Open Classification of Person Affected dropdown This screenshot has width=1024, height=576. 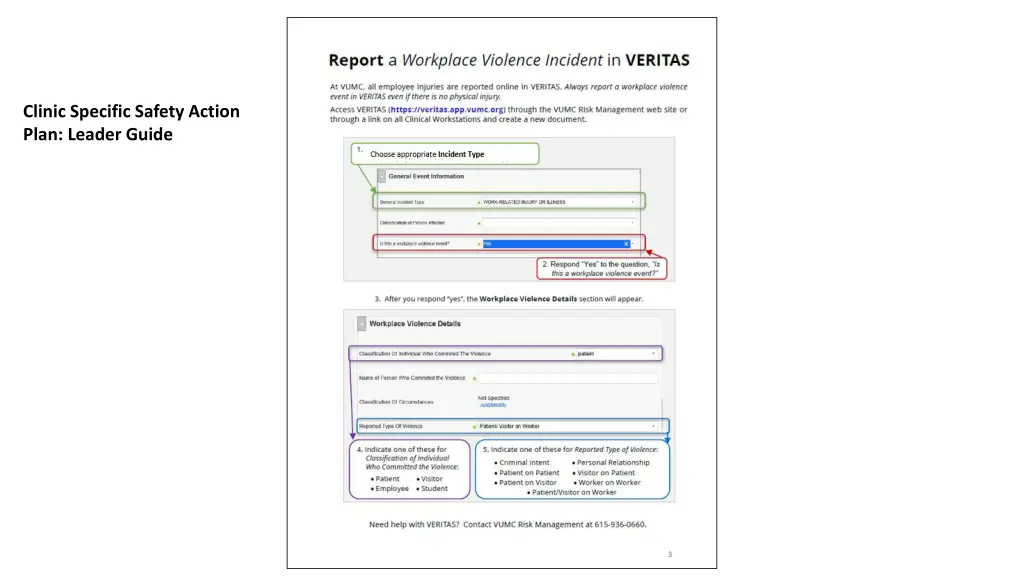[632, 222]
